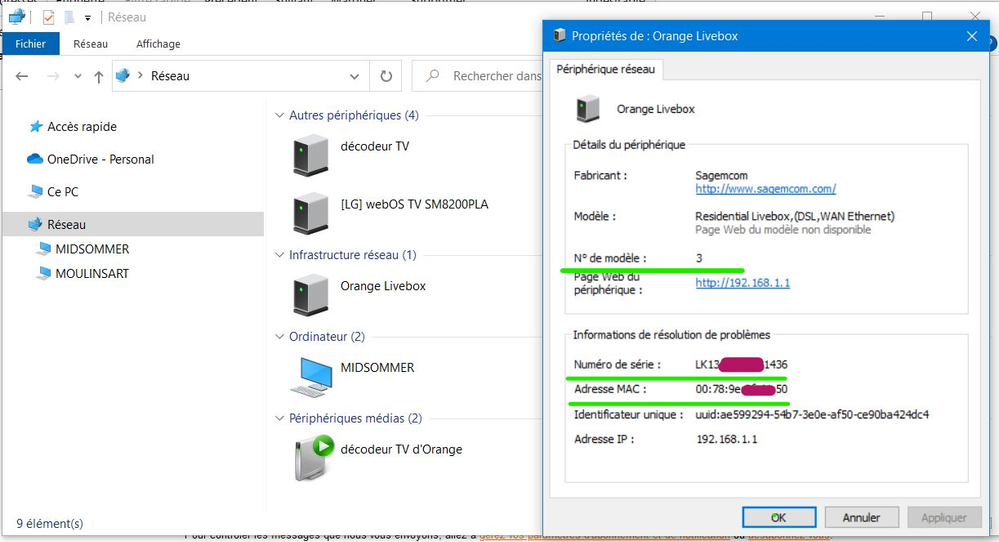
Task: Select the décodeur TV d'Orange media icon
Action: 315,457
